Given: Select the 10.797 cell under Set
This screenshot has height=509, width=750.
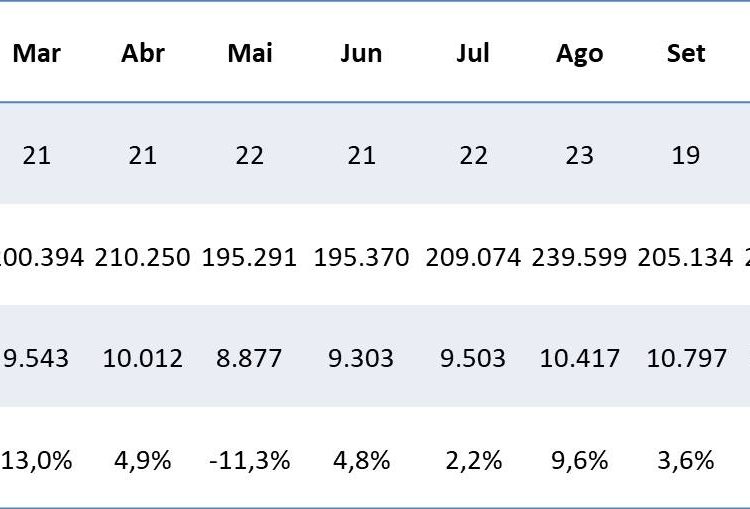Looking at the screenshot, I should point(686,358).
